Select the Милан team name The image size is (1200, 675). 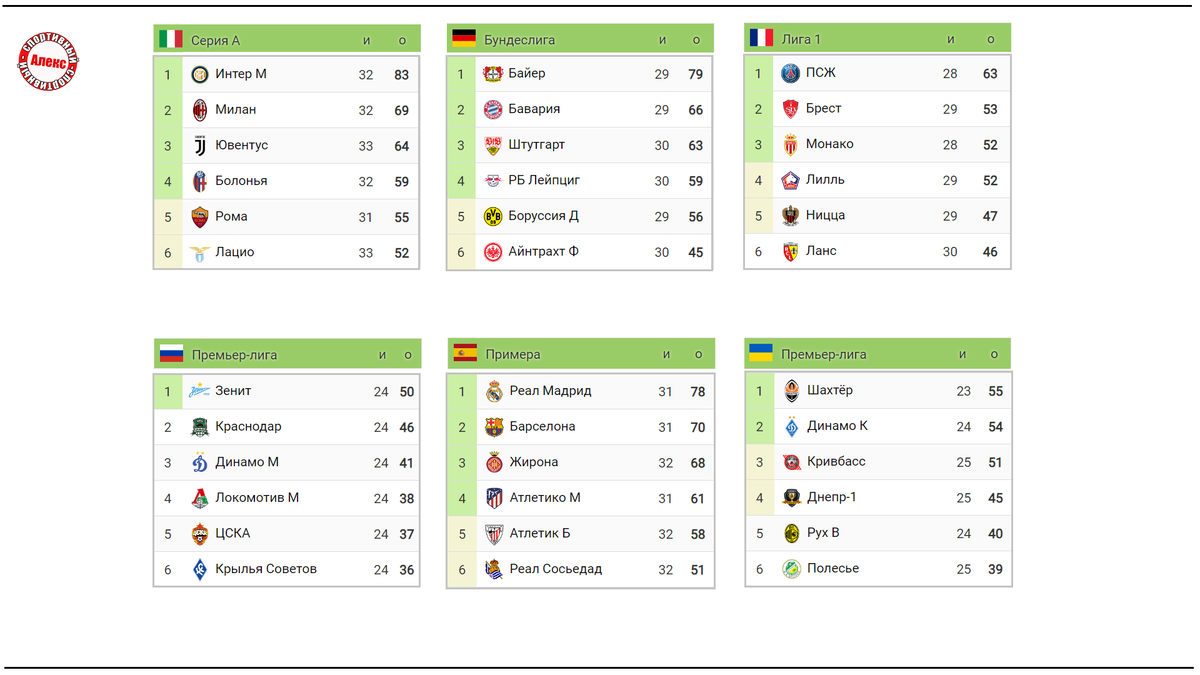tap(236, 109)
